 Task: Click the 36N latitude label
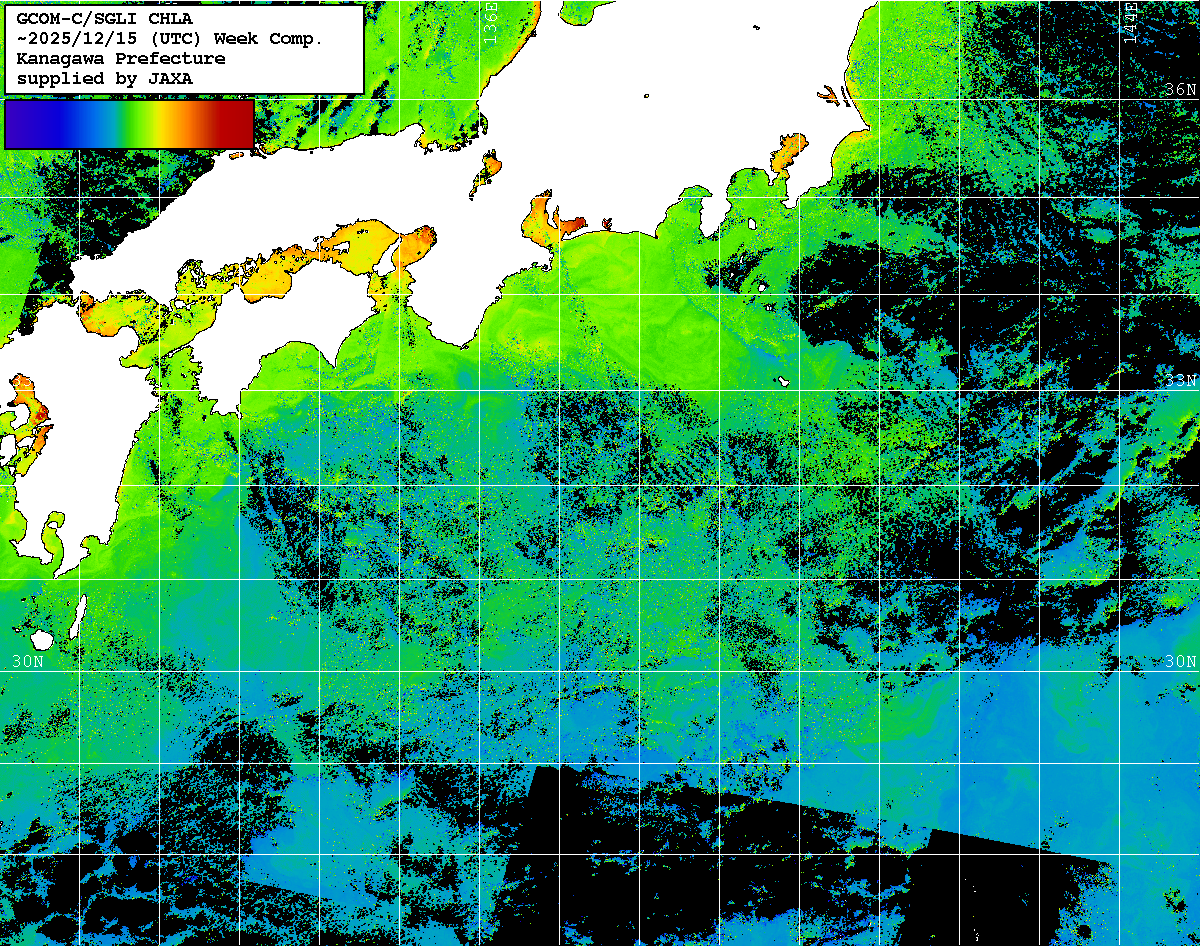pyautogui.click(x=1180, y=90)
